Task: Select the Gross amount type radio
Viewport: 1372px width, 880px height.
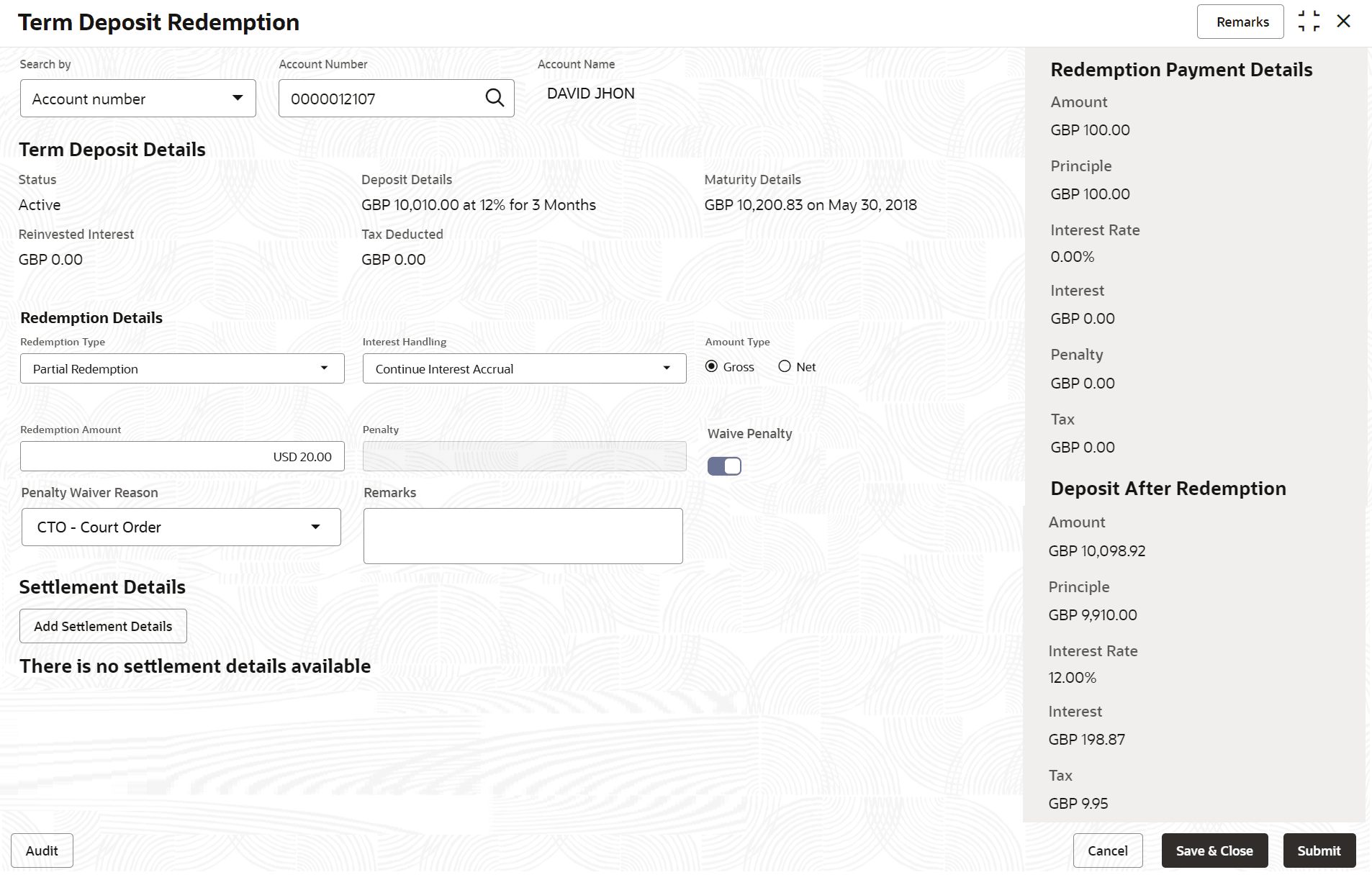Action: 712,366
